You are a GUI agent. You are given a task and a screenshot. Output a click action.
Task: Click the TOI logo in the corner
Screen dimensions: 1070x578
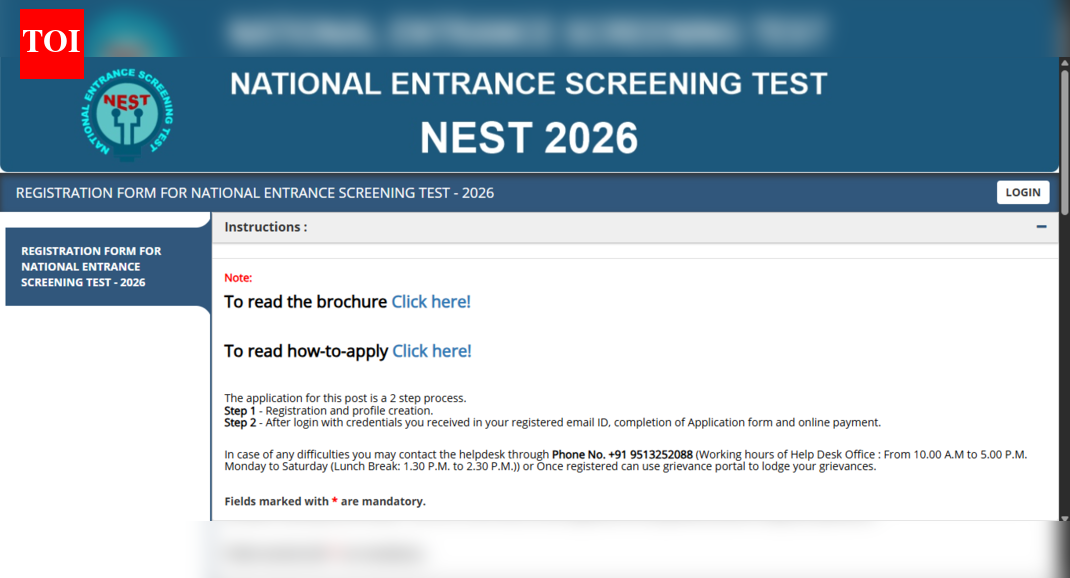[x=51, y=42]
